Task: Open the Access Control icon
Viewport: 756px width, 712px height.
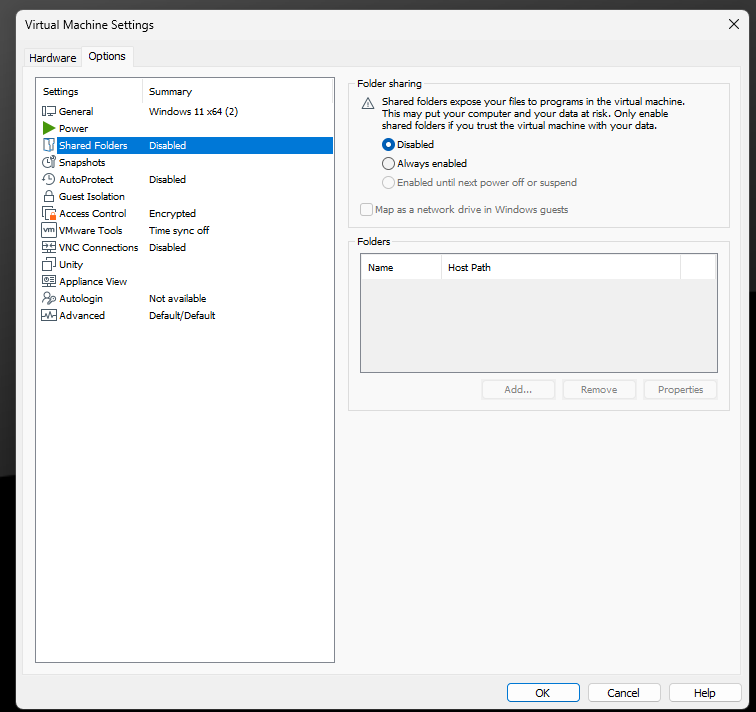Action: coord(49,213)
